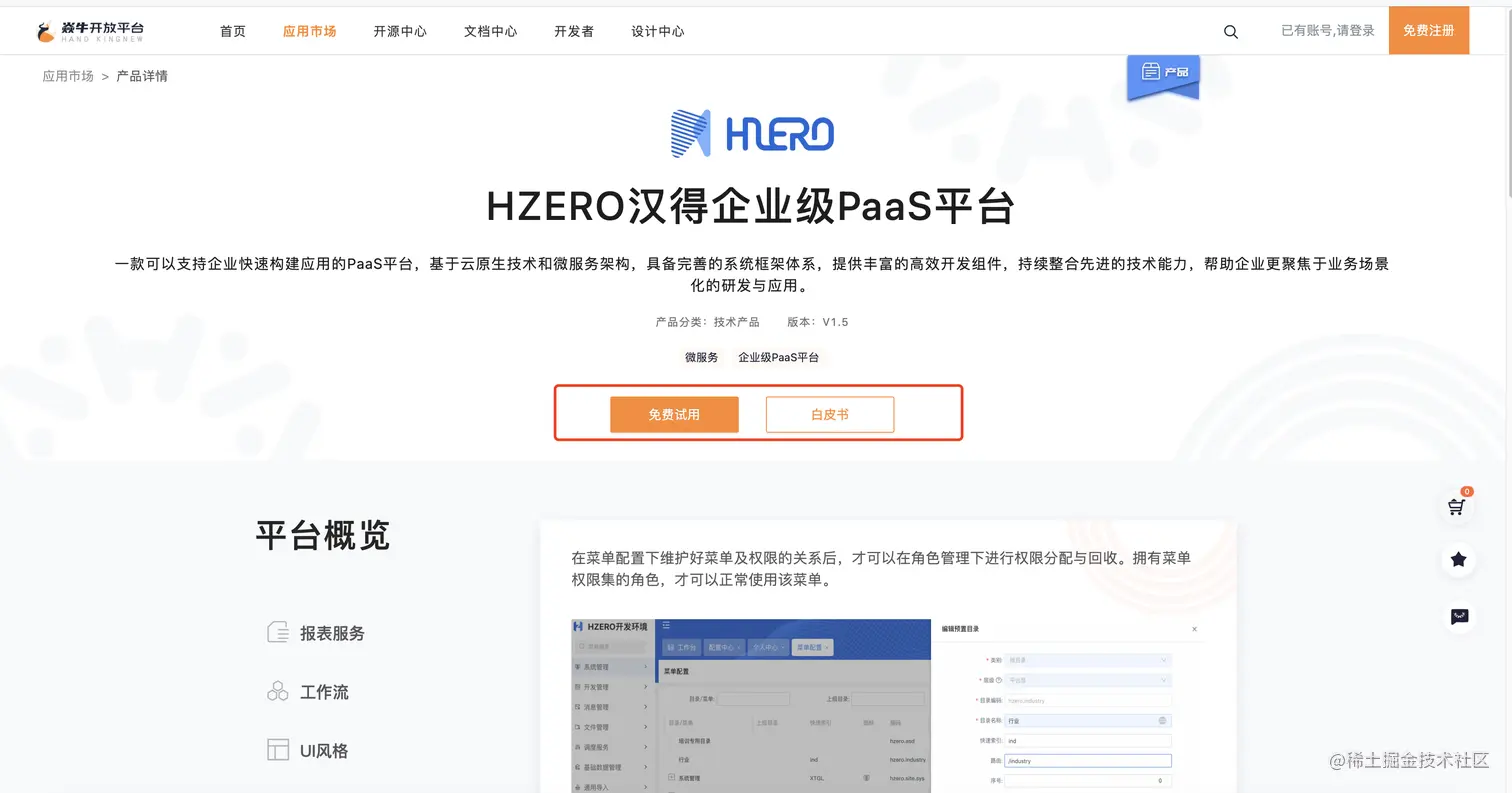Click the 序号 number input

tap(1088, 780)
